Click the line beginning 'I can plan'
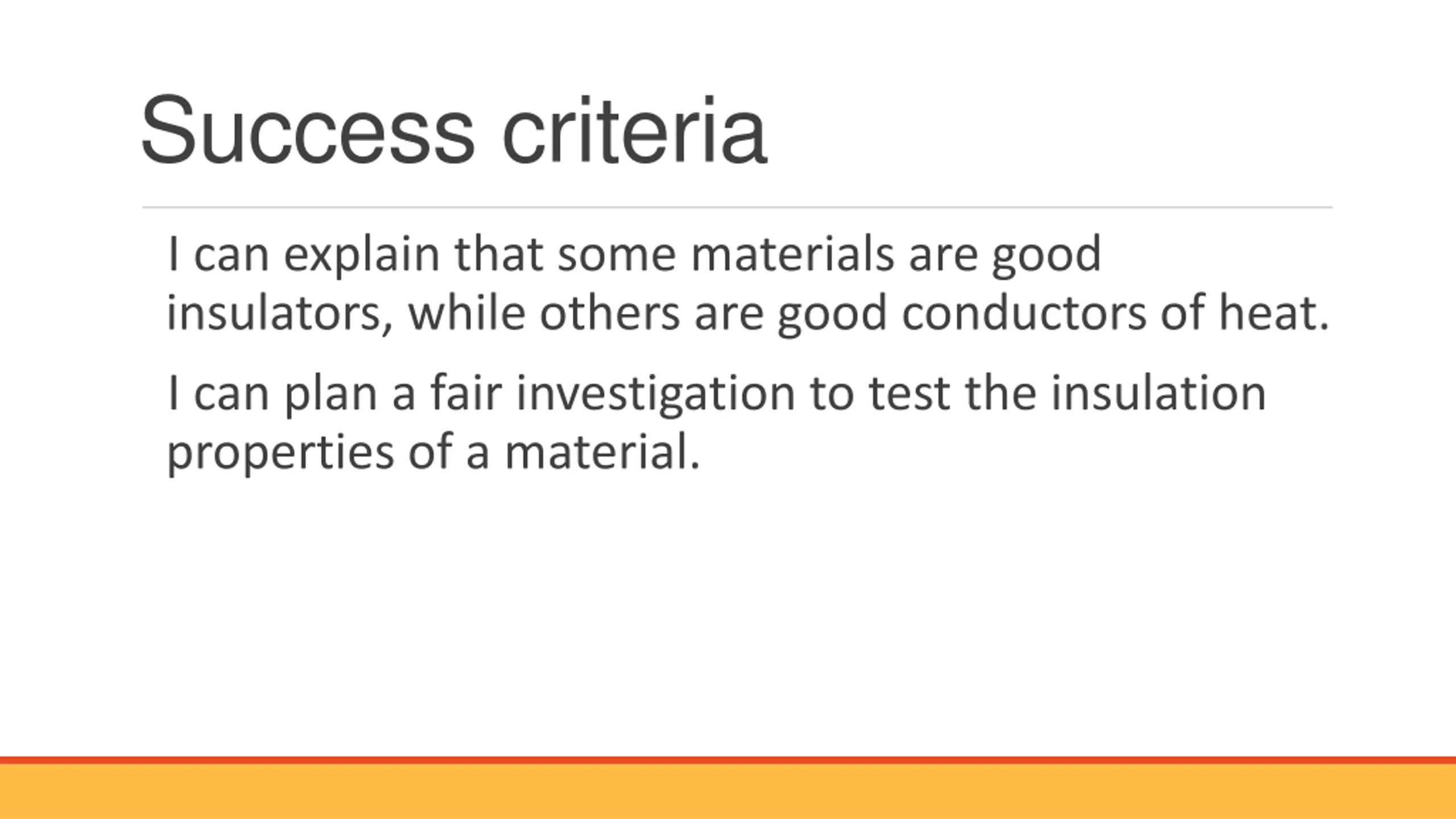 tap(717, 394)
